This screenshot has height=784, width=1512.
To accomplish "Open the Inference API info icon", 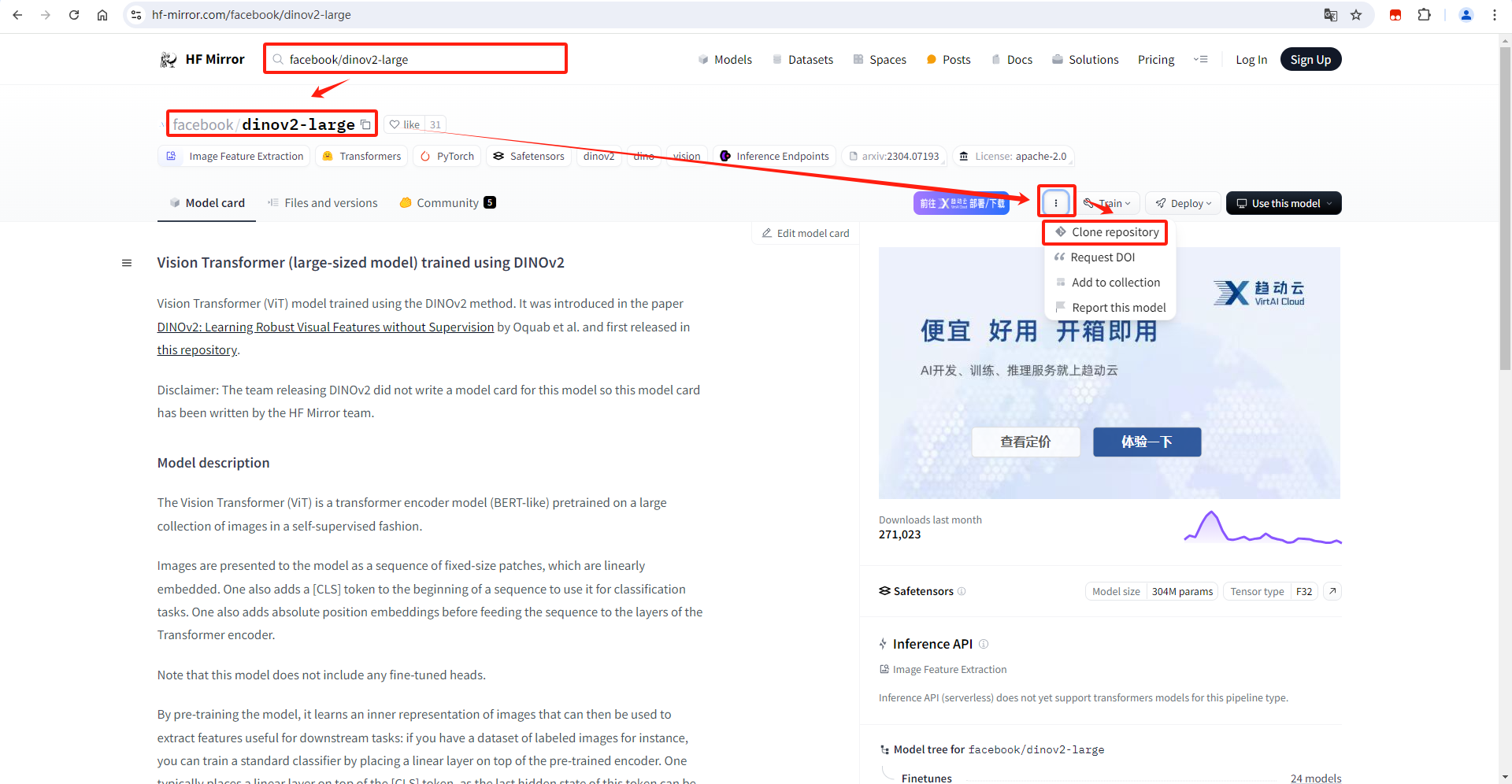I will click(984, 644).
